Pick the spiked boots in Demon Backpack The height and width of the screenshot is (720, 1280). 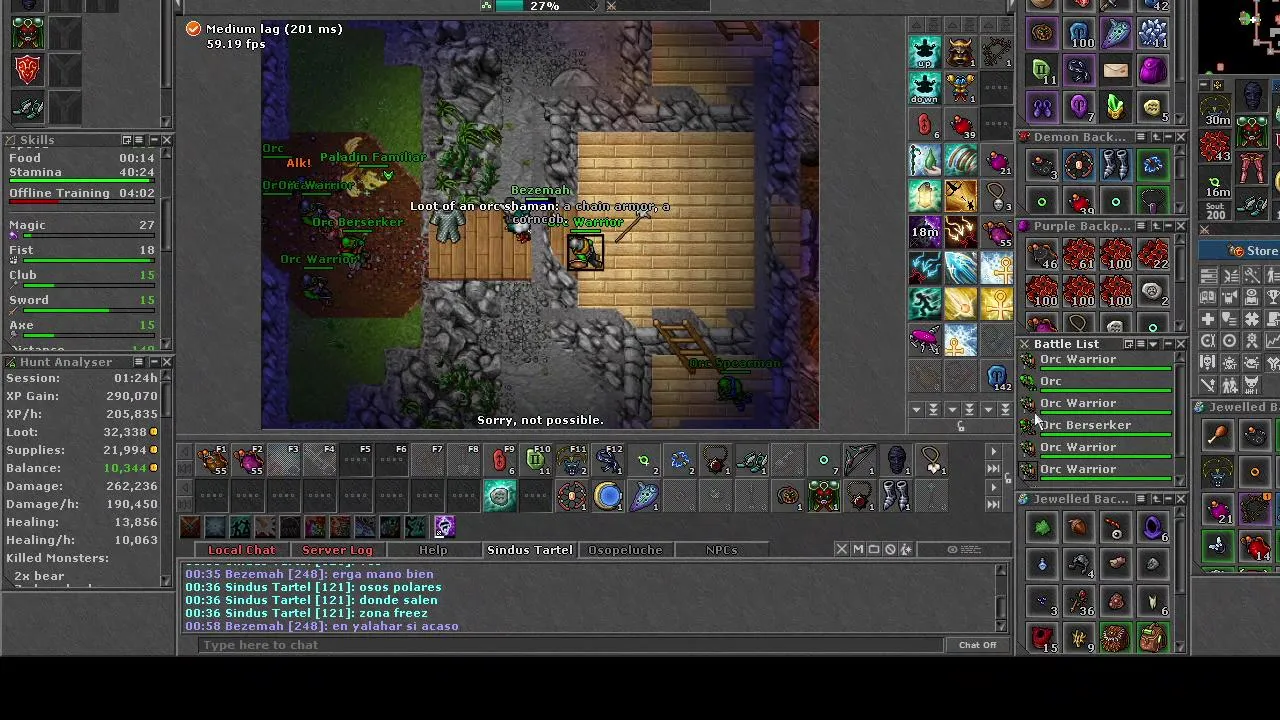1116,166
